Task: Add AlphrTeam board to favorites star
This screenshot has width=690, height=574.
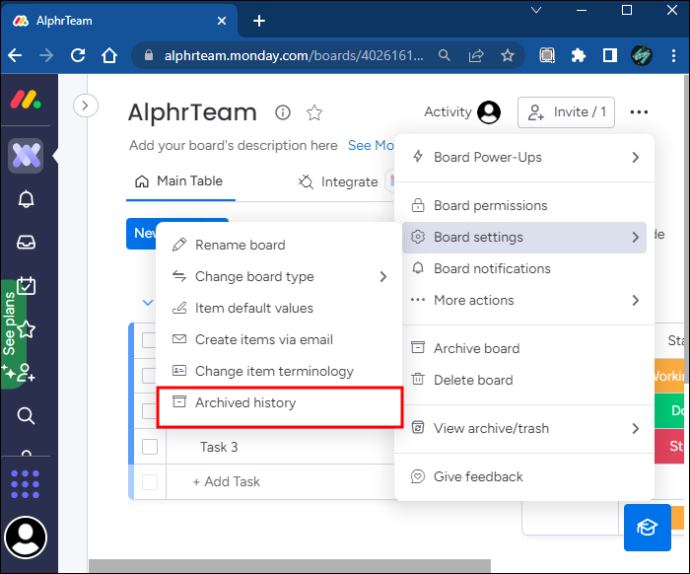Action: tap(314, 113)
